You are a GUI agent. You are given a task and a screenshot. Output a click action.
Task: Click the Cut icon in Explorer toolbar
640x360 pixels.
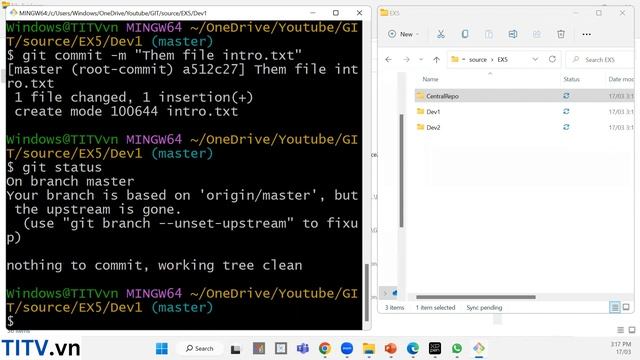click(x=440, y=34)
